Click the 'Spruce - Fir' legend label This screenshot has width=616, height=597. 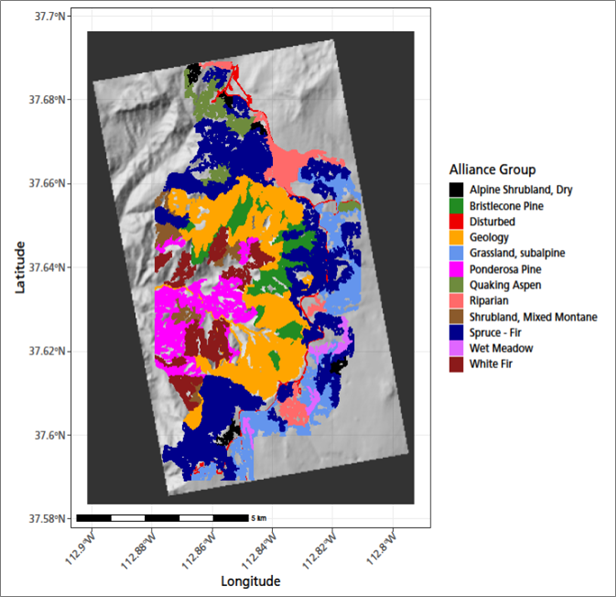[495, 333]
